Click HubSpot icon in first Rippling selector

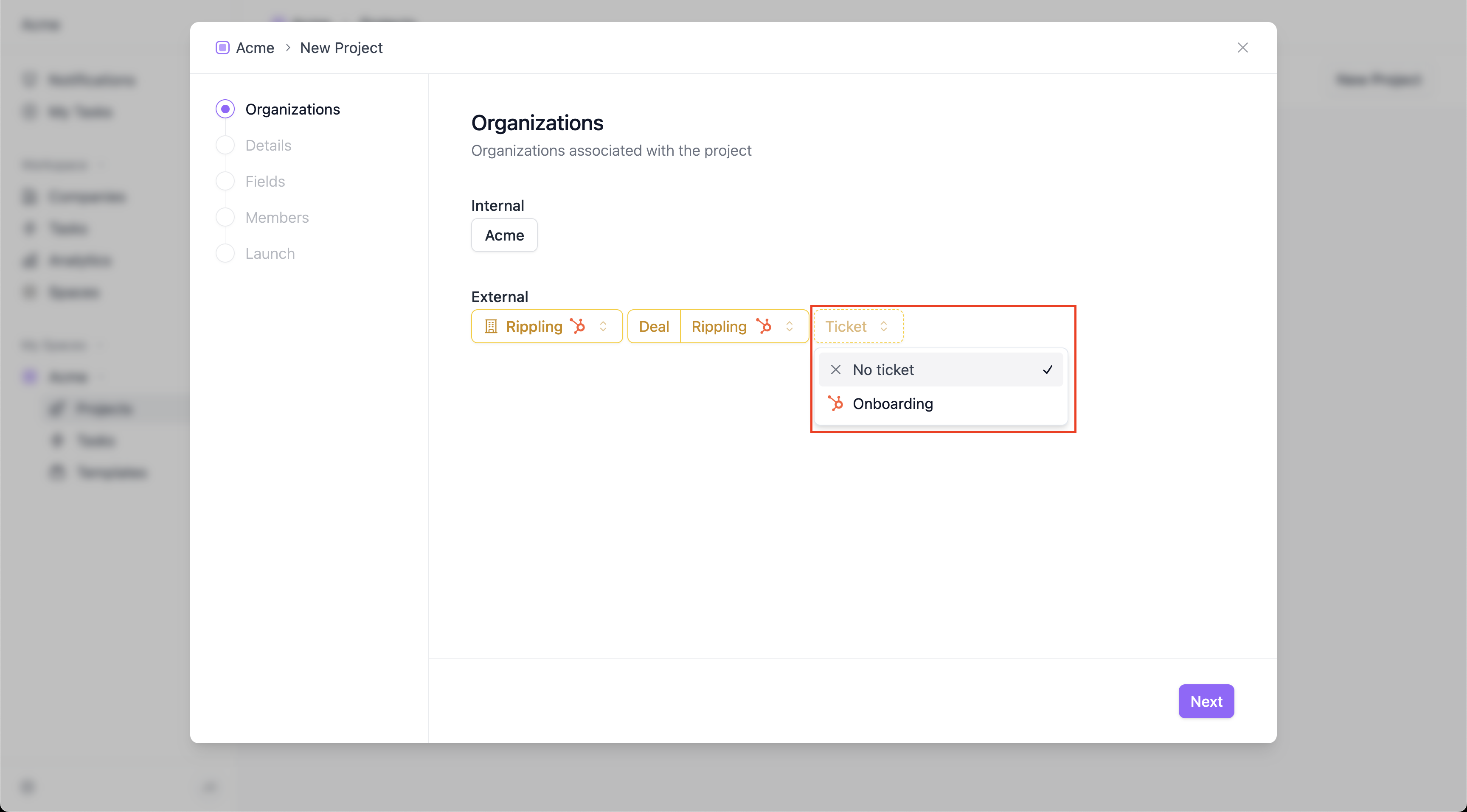pyautogui.click(x=577, y=326)
